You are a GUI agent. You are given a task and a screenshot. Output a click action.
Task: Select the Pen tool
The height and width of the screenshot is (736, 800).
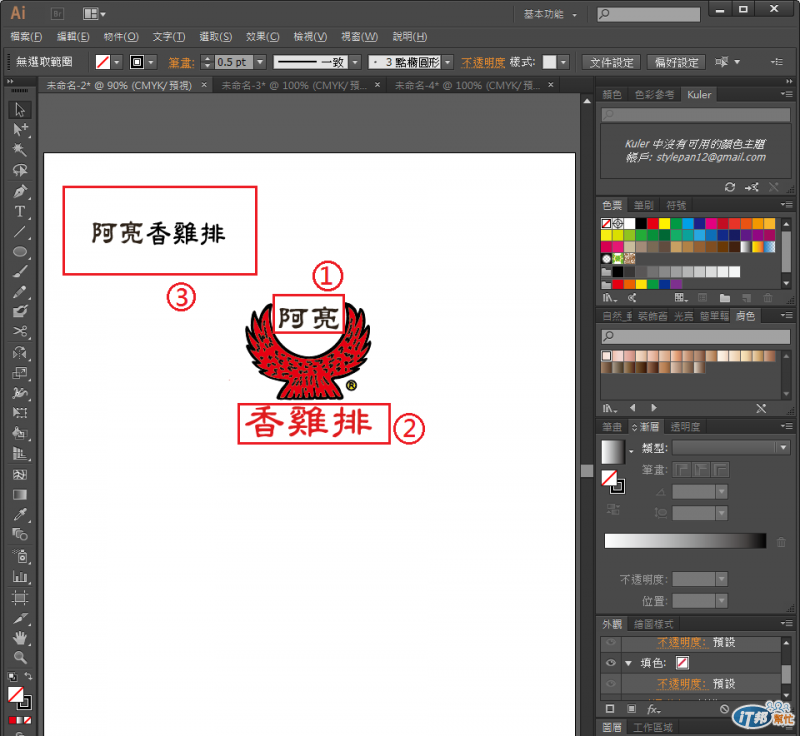click(20, 191)
